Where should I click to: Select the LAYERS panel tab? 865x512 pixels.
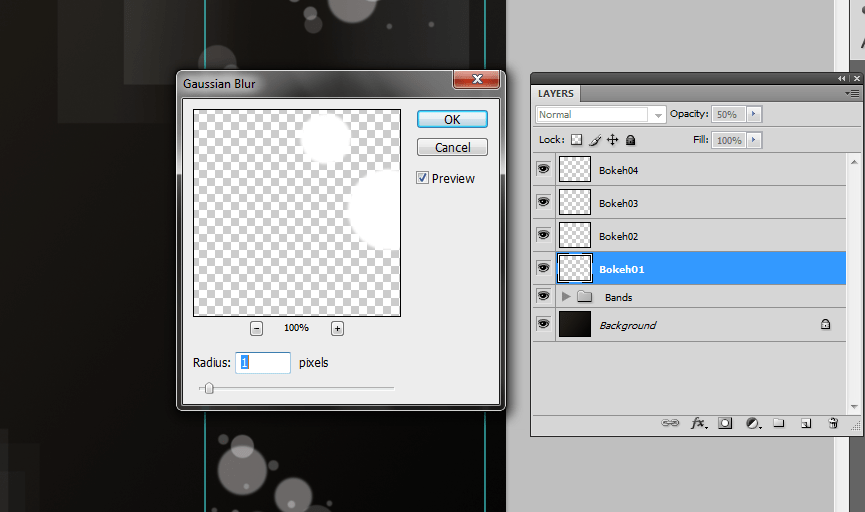(556, 94)
